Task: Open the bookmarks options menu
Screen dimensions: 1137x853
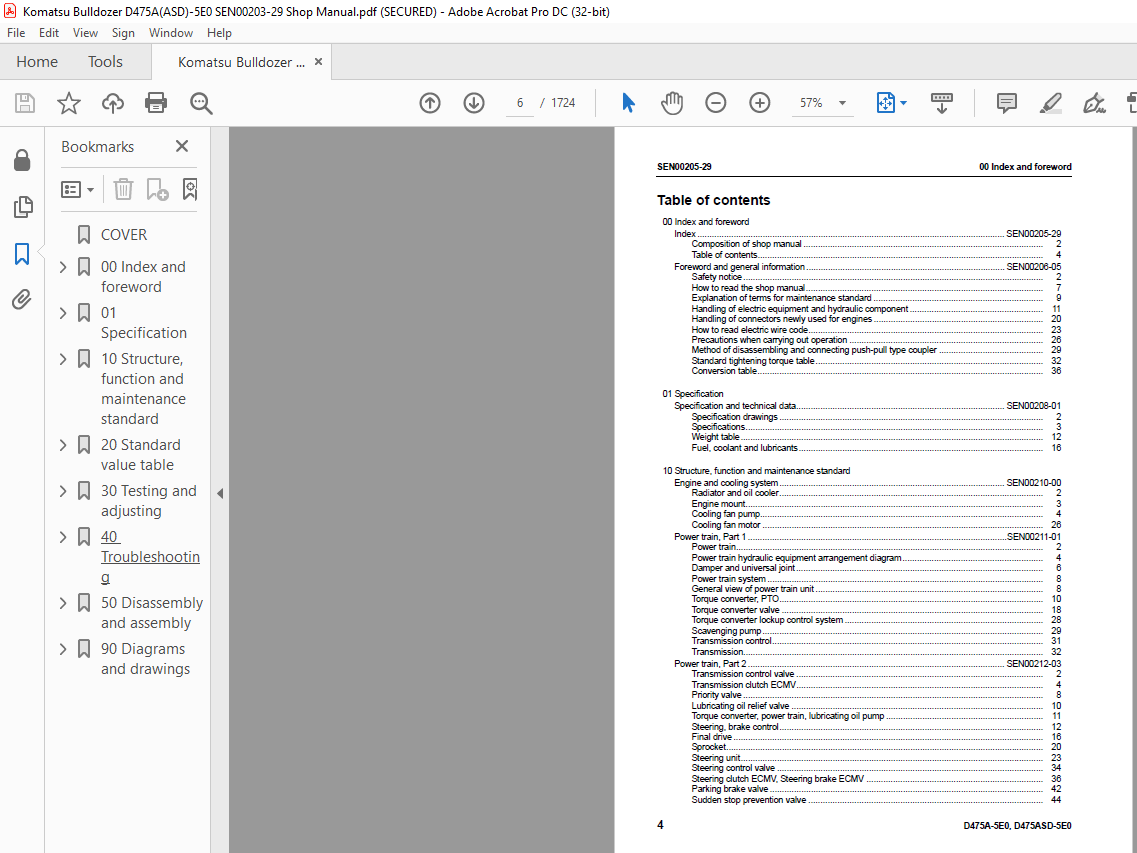Action: tap(77, 189)
